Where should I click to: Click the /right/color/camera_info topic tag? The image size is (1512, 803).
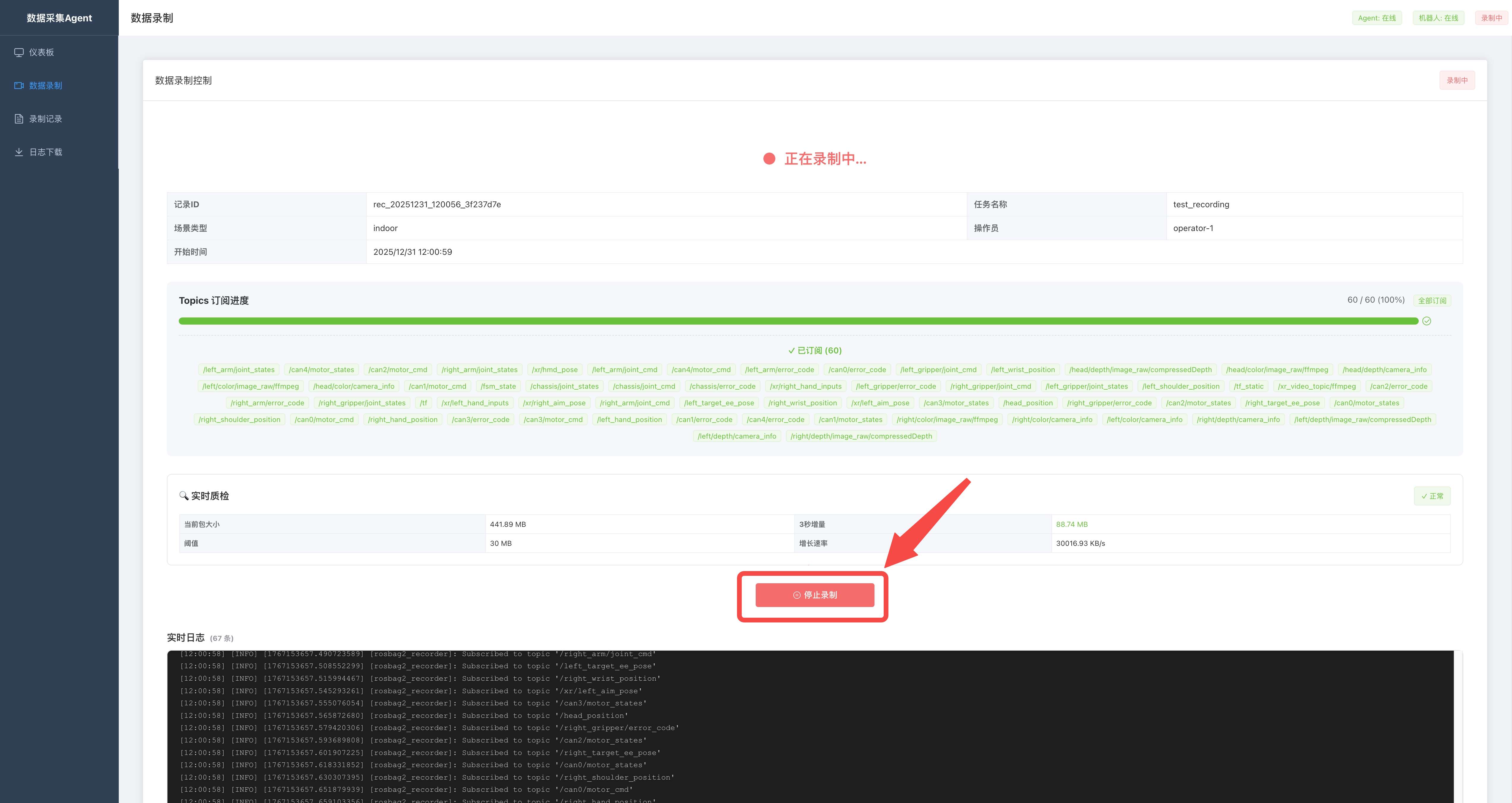coord(1052,420)
